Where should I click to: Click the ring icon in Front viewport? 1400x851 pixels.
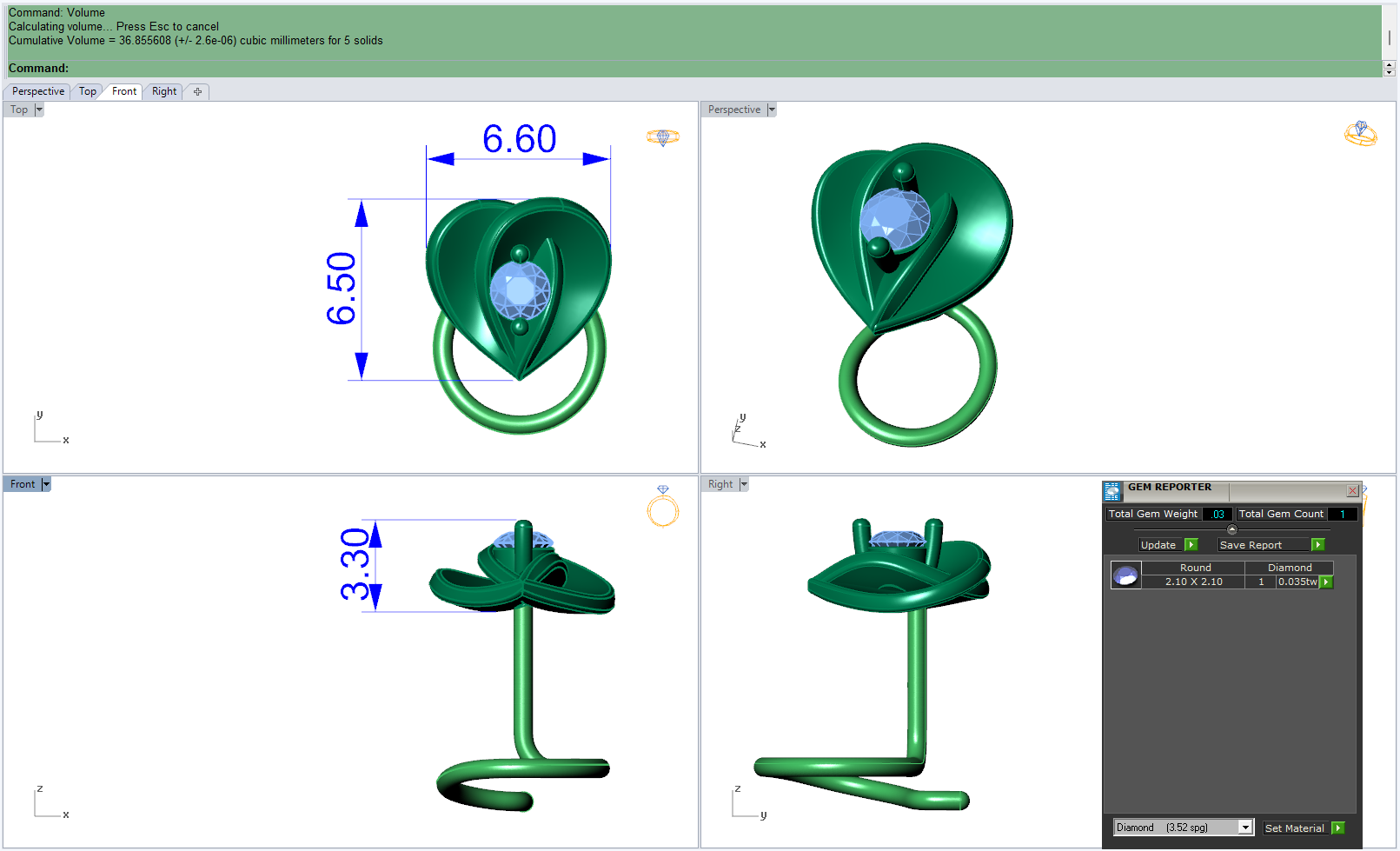(x=663, y=506)
